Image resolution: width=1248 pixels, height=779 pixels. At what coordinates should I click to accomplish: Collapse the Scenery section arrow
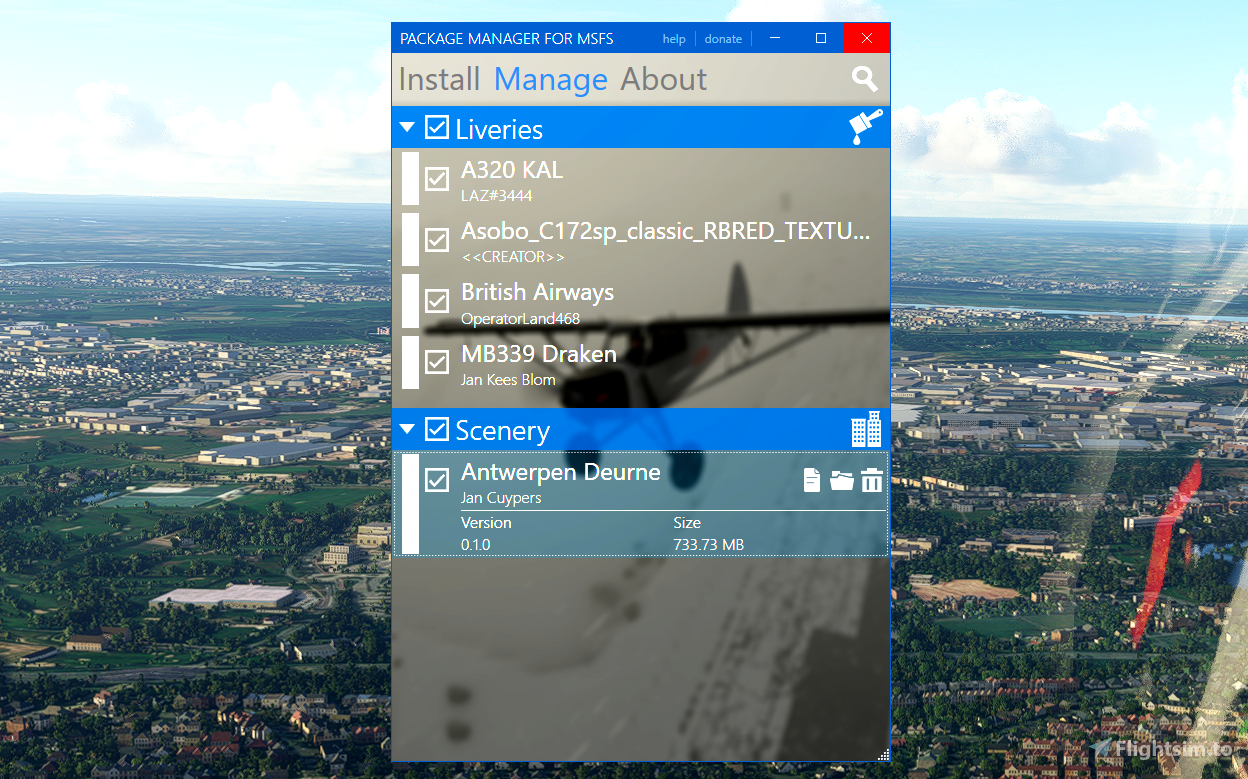[407, 430]
